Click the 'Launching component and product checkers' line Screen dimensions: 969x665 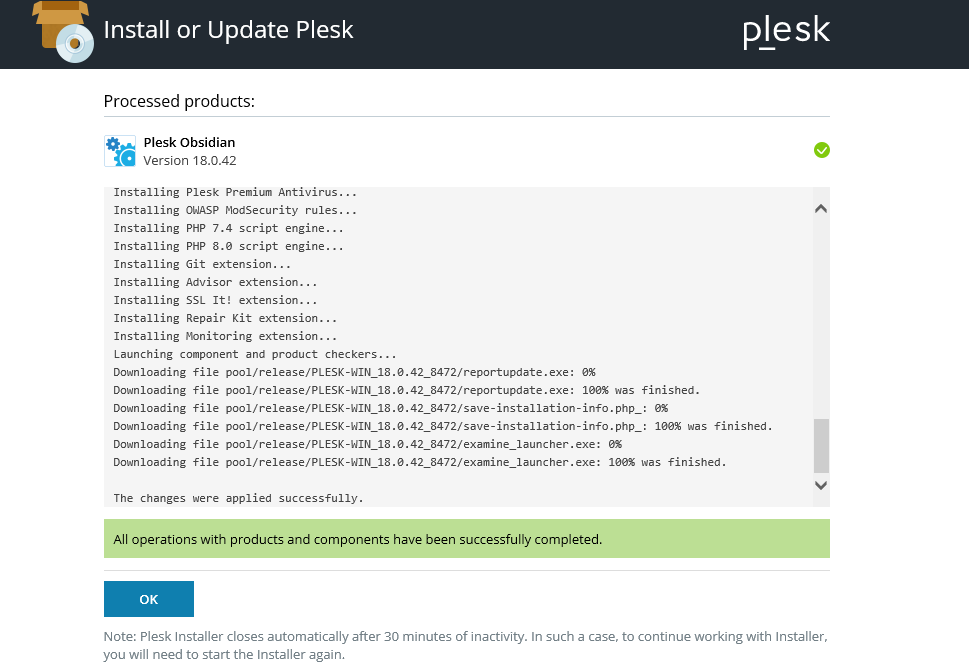pyautogui.click(x=255, y=354)
